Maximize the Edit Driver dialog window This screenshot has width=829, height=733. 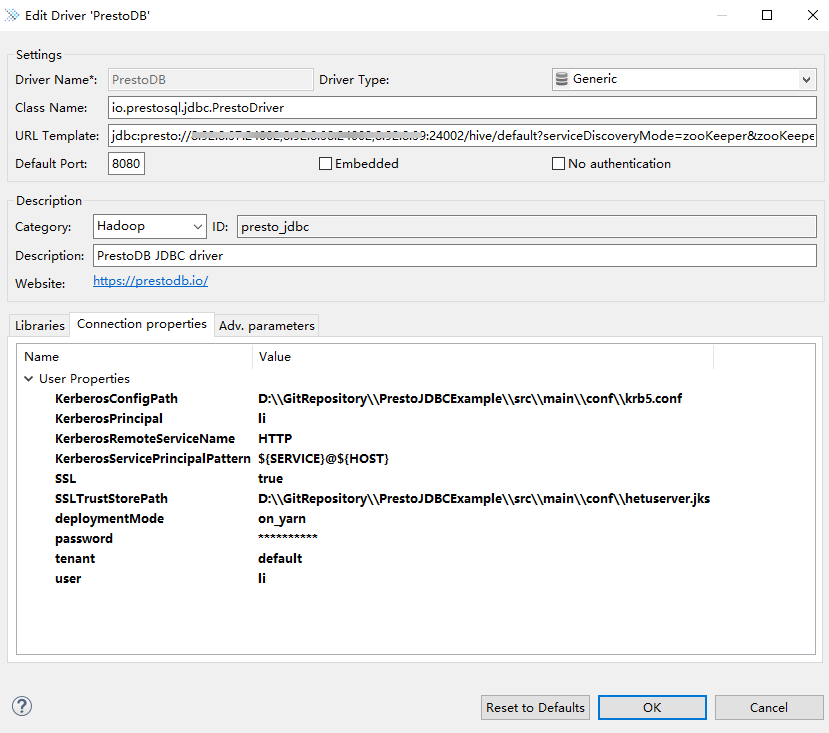coord(767,15)
